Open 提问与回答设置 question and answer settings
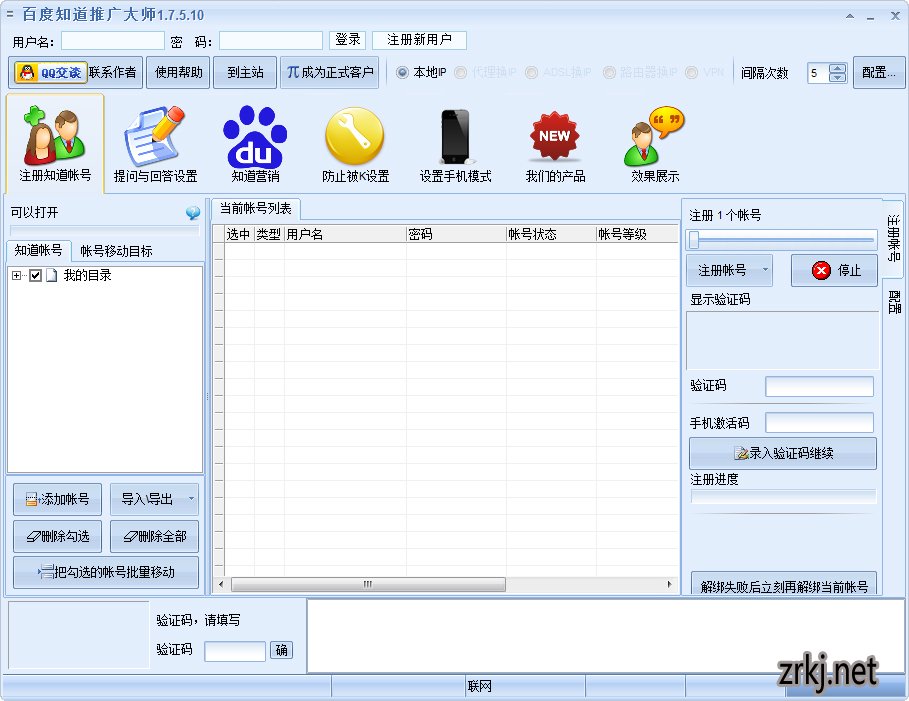 [155, 144]
